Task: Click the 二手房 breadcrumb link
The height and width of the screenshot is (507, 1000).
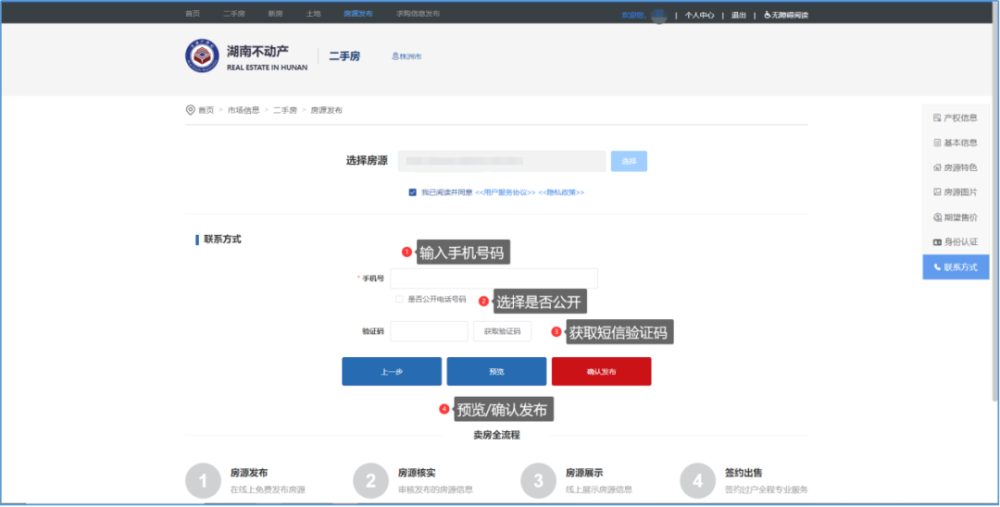Action: 285,110
